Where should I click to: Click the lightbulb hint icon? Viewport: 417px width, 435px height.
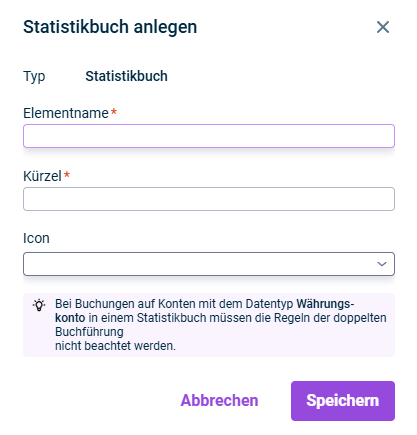click(39, 305)
